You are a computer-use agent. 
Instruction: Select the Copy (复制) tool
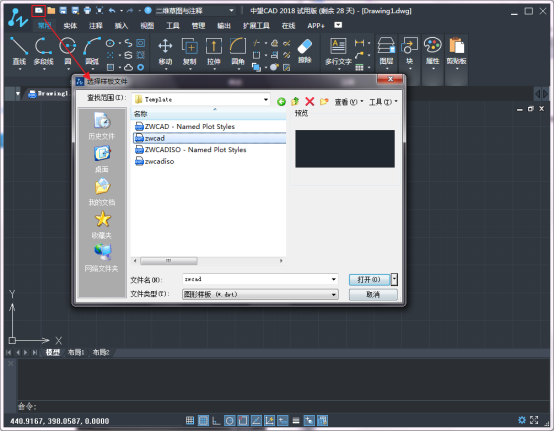point(189,52)
